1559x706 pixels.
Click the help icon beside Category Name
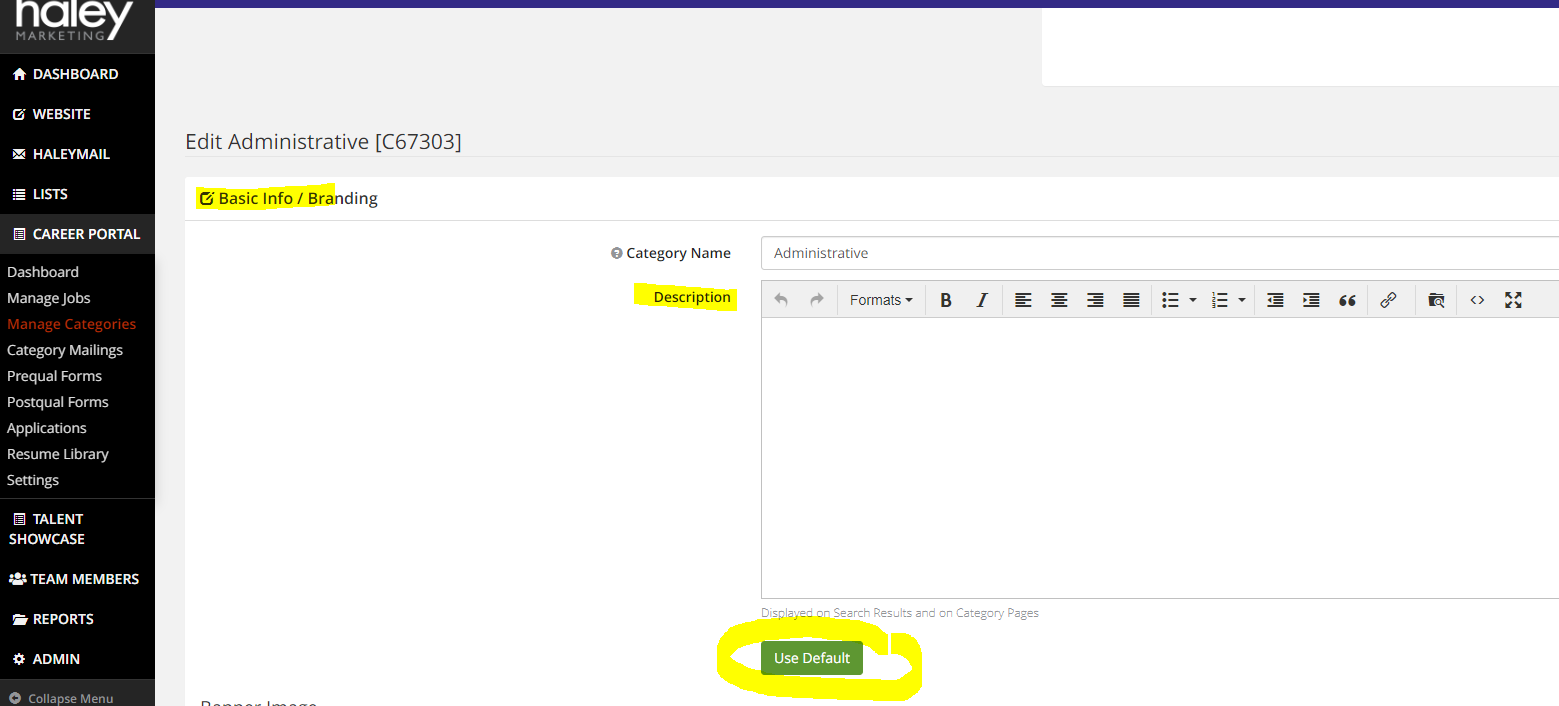click(x=617, y=254)
